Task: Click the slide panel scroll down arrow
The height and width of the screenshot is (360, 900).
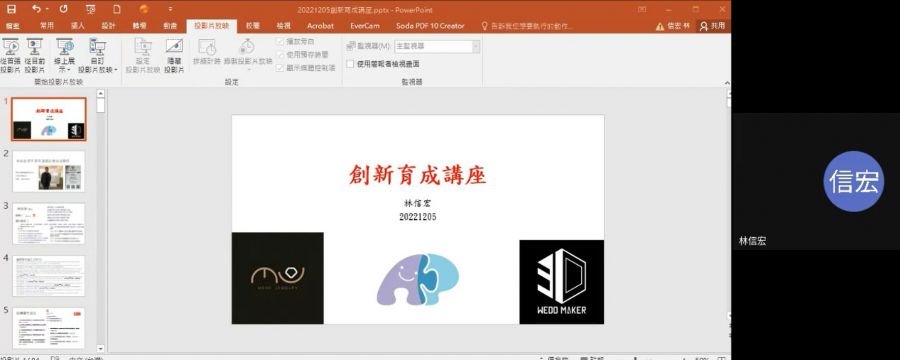Action: coord(100,348)
